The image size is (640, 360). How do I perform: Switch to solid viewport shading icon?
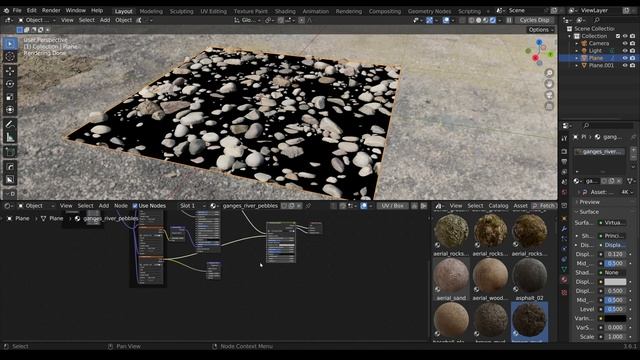[x=478, y=20]
